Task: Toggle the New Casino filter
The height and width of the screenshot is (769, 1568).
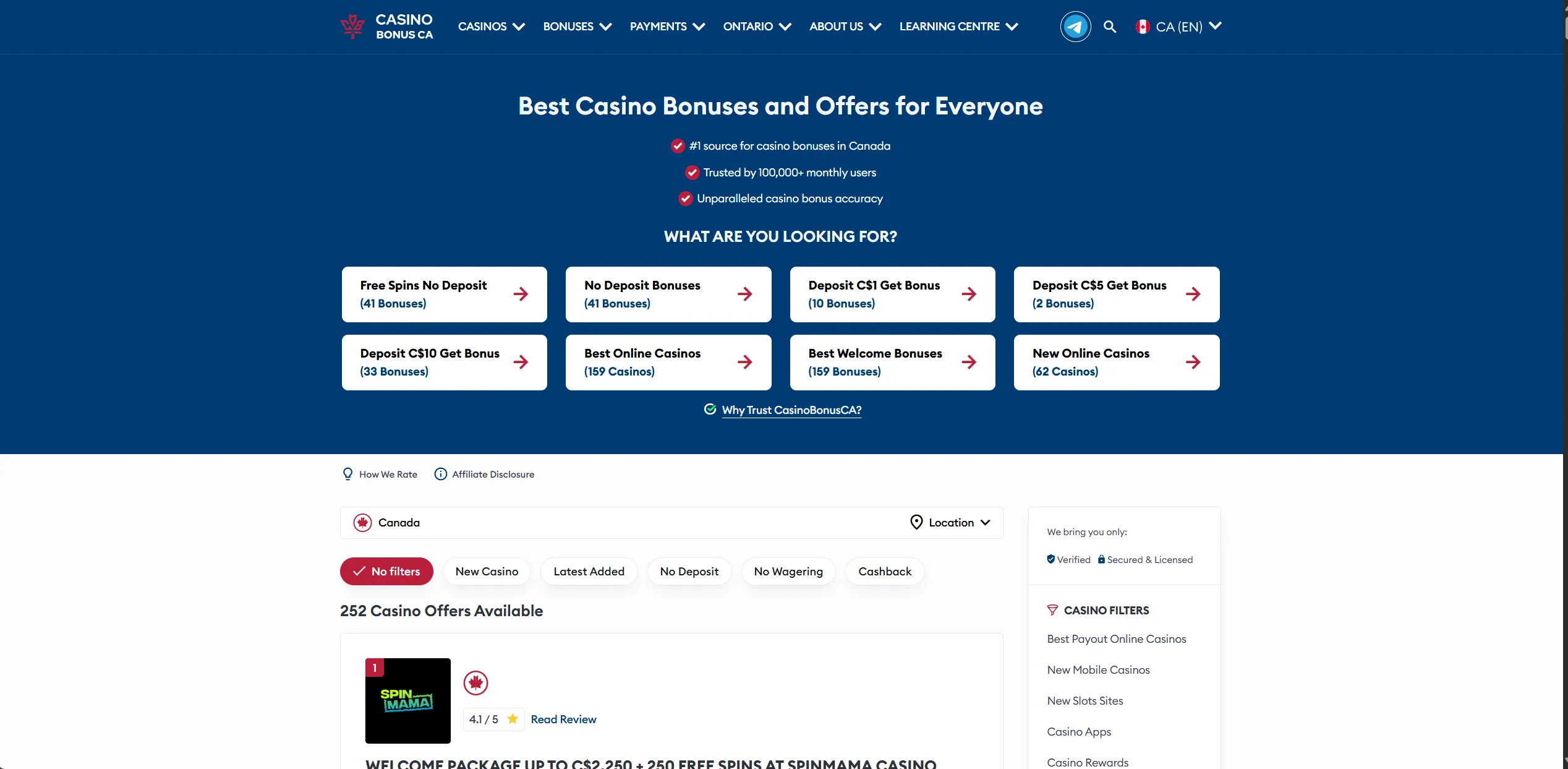Action: (487, 572)
